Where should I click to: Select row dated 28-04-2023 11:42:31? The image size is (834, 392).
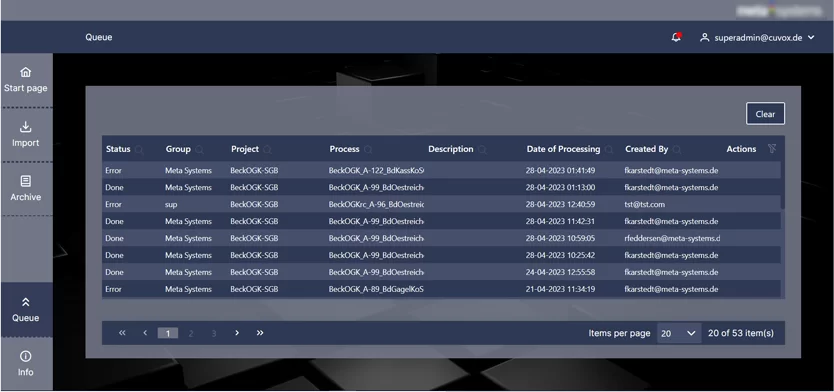(441, 221)
